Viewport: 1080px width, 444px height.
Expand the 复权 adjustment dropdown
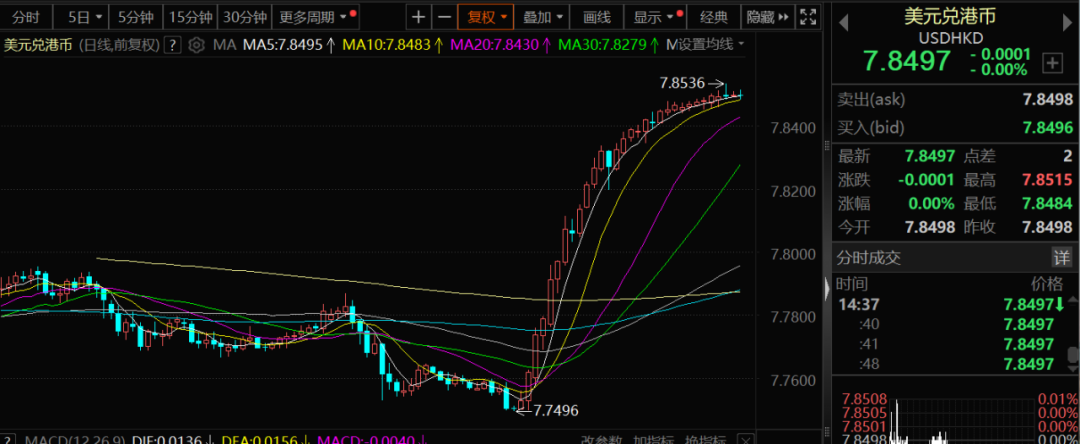(488, 17)
